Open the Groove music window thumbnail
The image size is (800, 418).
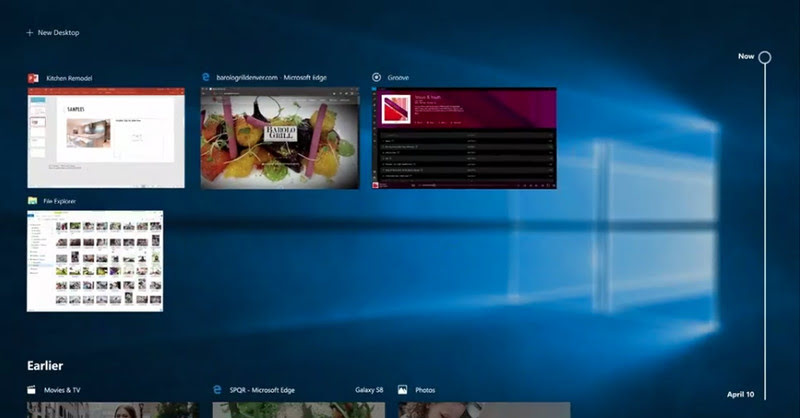464,137
